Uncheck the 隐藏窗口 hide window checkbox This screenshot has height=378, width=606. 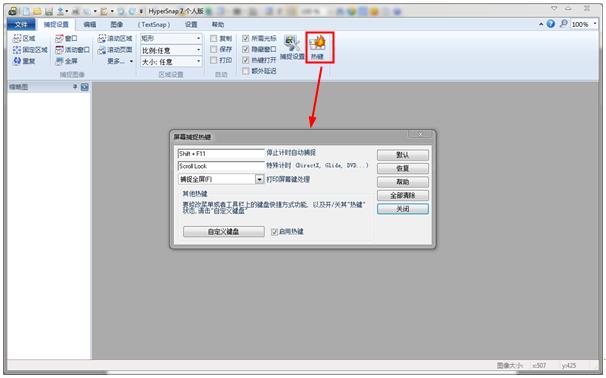coord(245,49)
